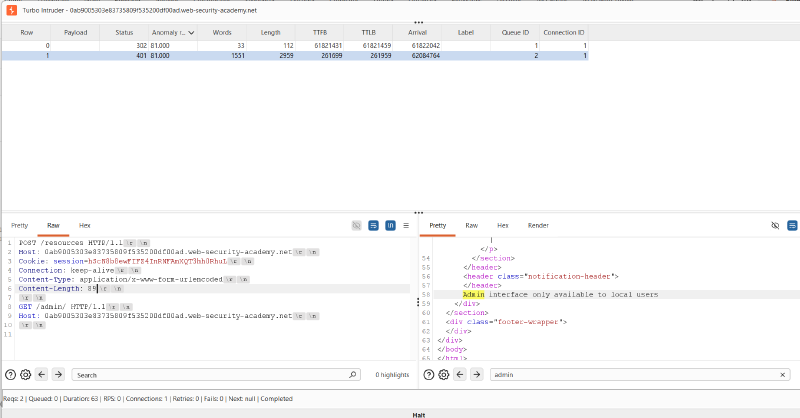Screen dimensions: 800x418
Task: Select result row with status 401
Action: coord(295,55)
